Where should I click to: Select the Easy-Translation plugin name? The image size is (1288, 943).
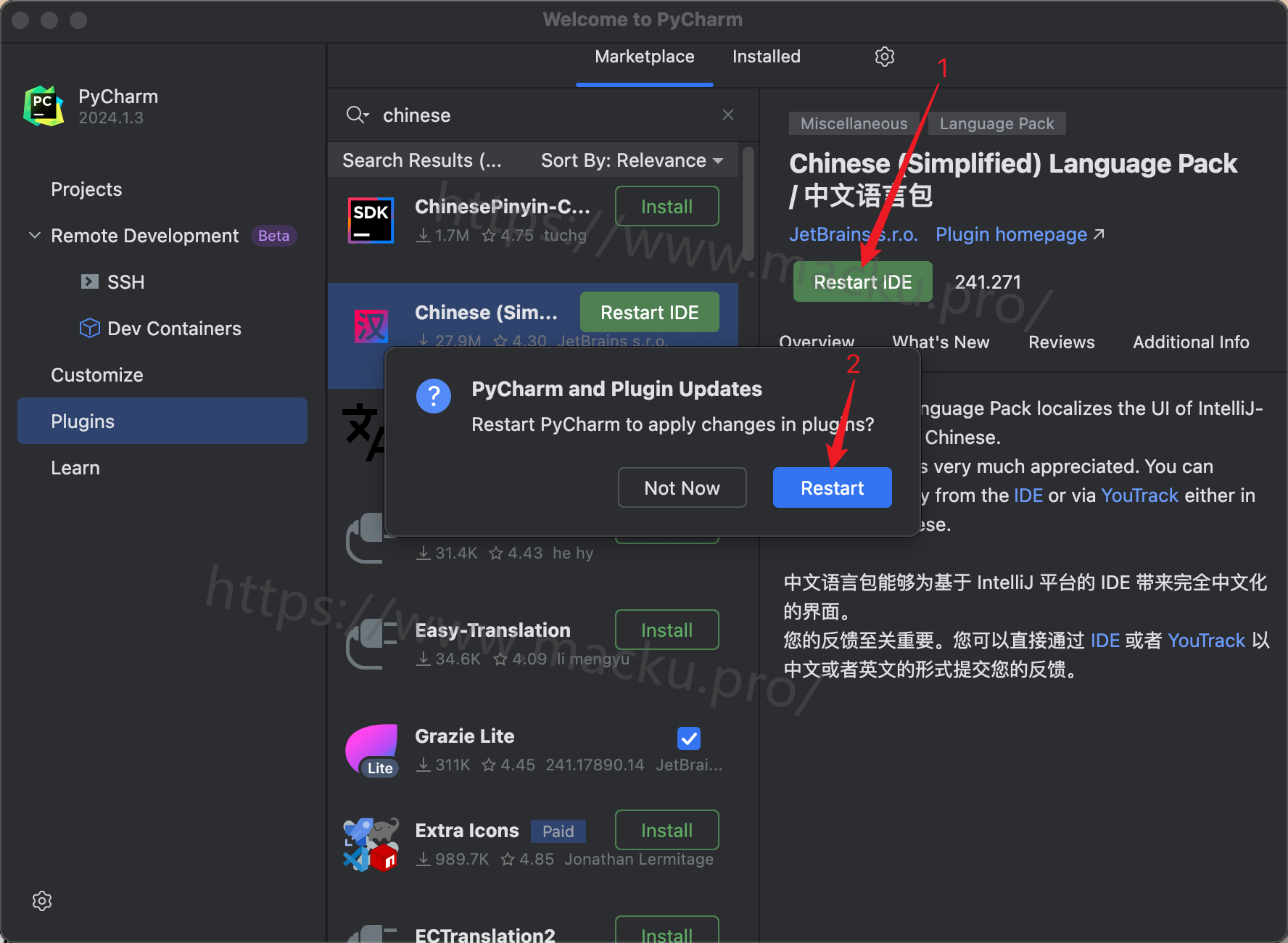tap(492, 630)
